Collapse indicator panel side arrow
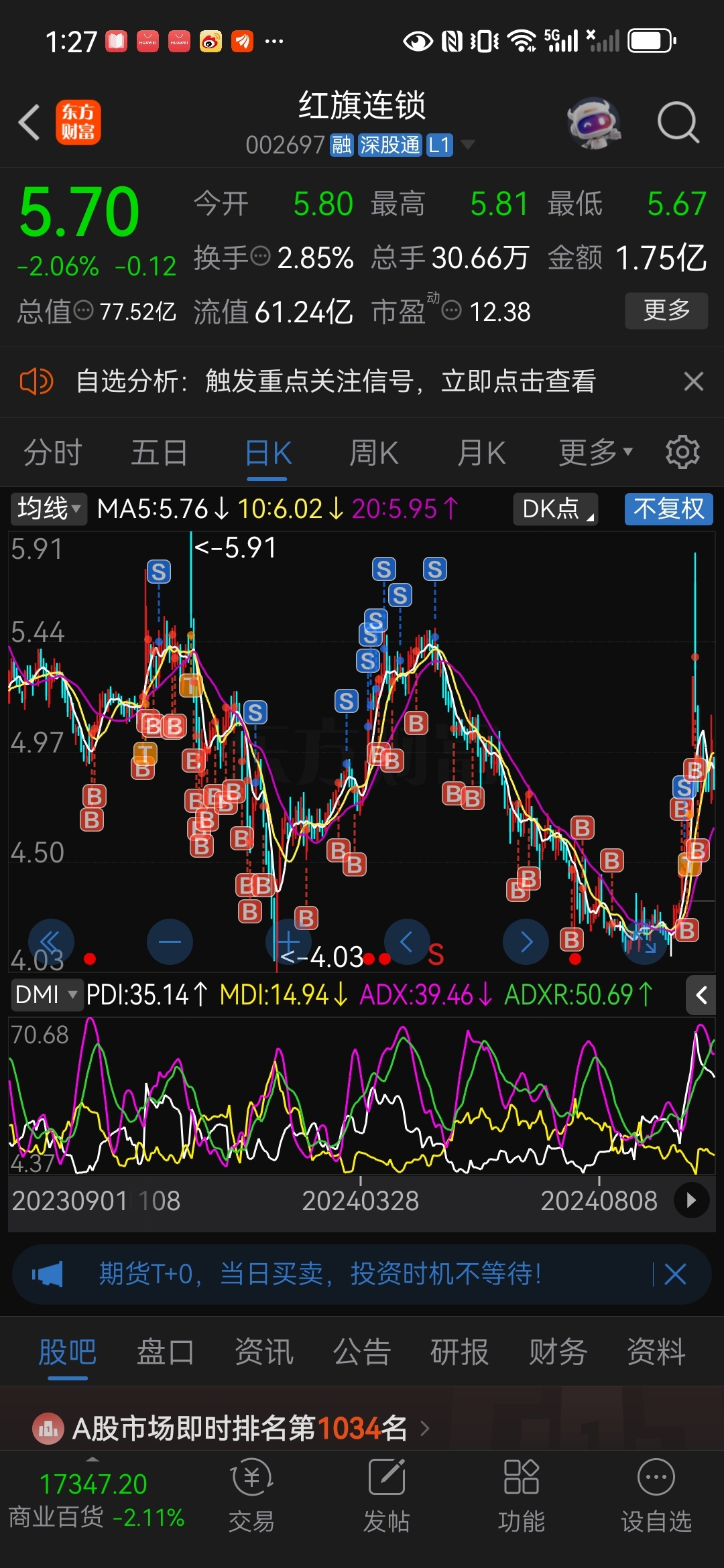 point(701,995)
